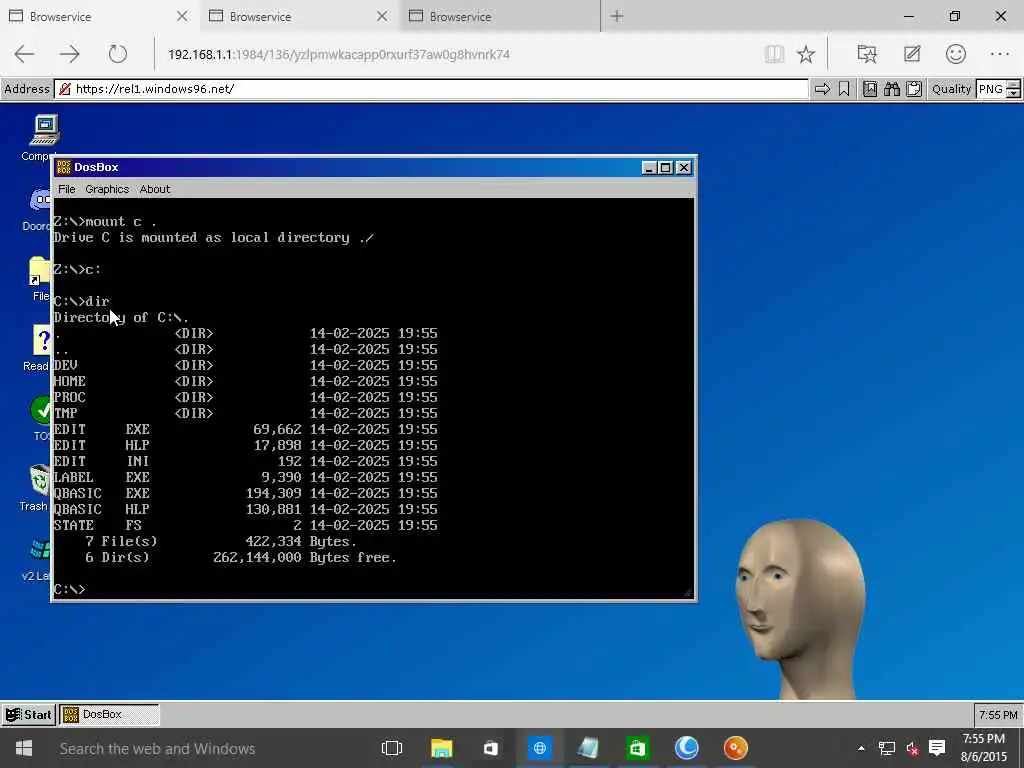Switch to the first Browservice tab
The width and height of the screenshot is (1024, 768).
(98, 16)
